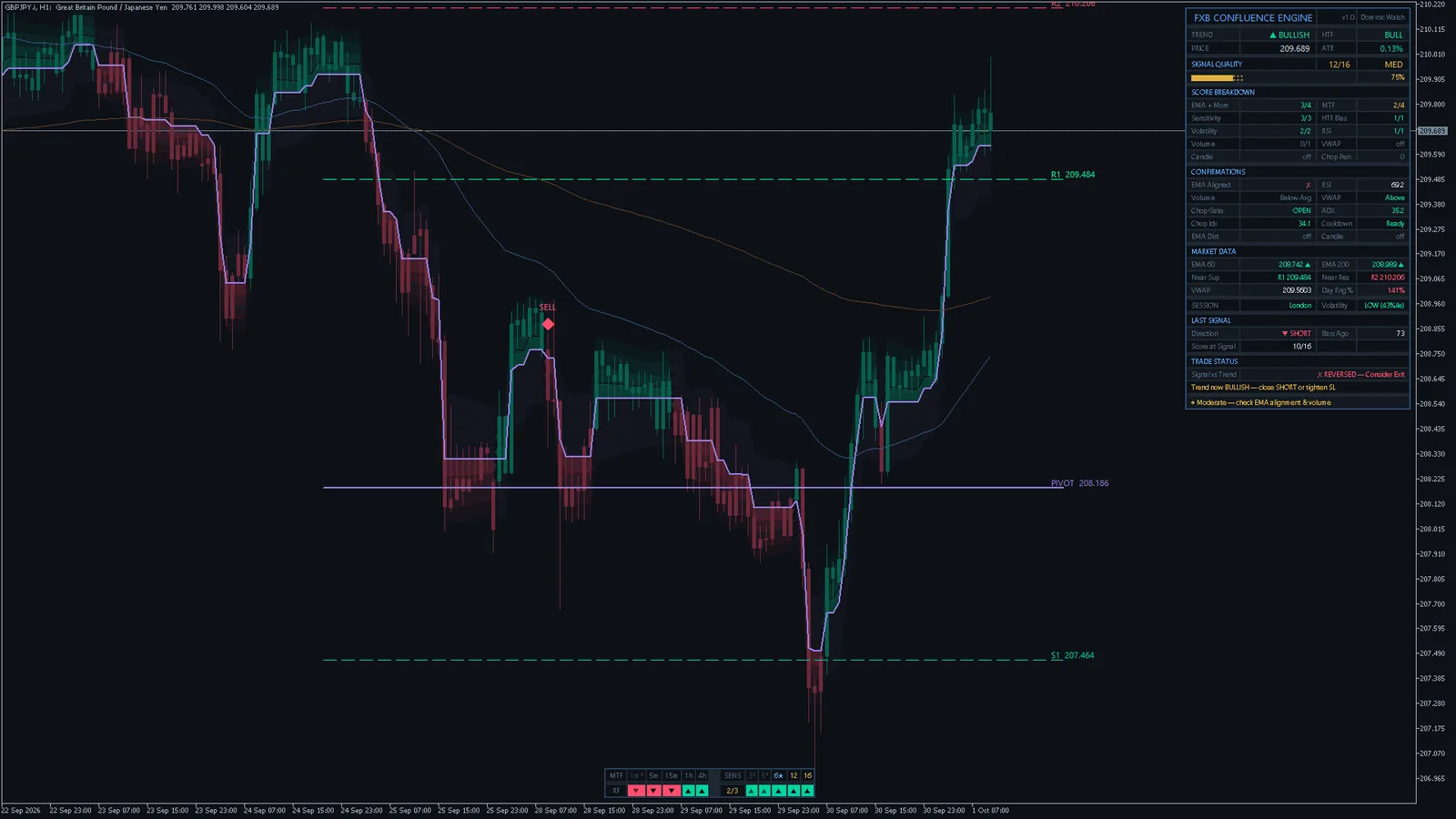Click the red SELL diamond marker on chart
1456x819 pixels.
click(548, 324)
